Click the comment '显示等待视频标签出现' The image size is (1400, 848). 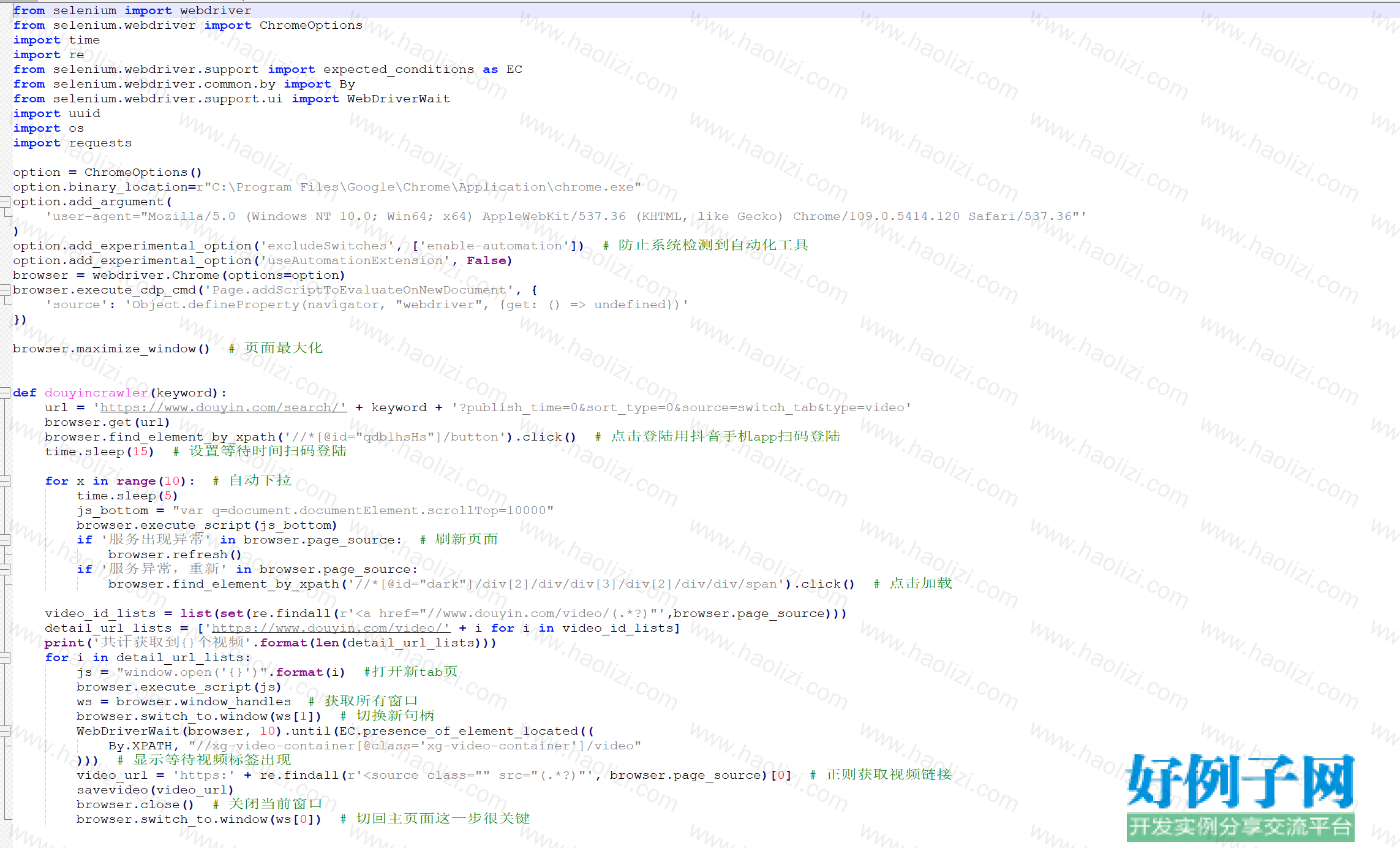[212, 760]
